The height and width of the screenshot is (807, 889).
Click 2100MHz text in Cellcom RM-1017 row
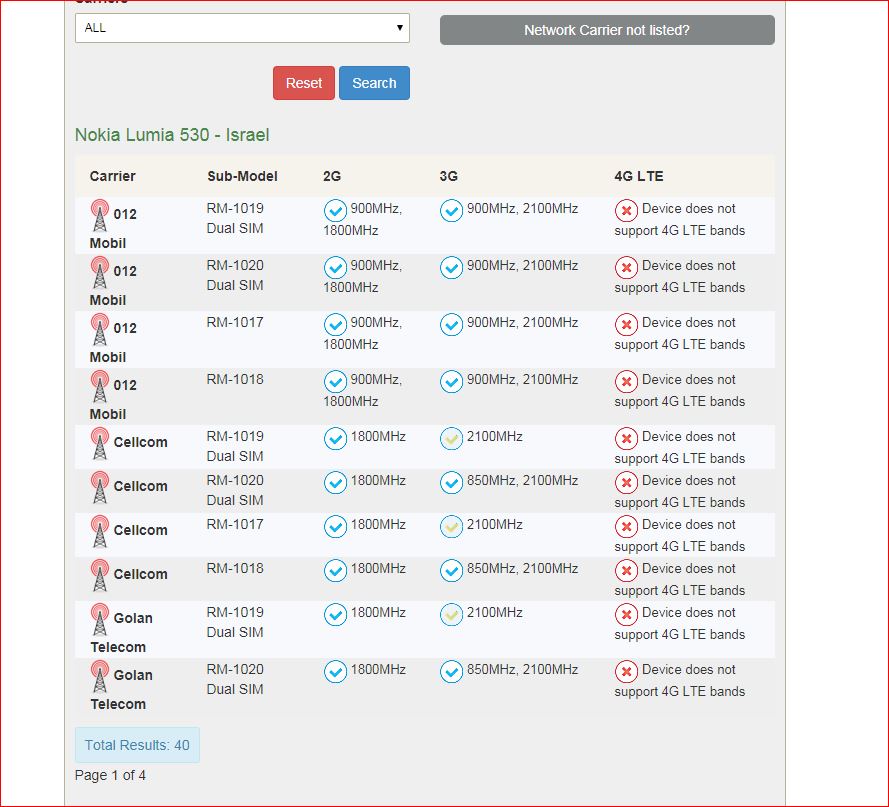[x=494, y=525]
